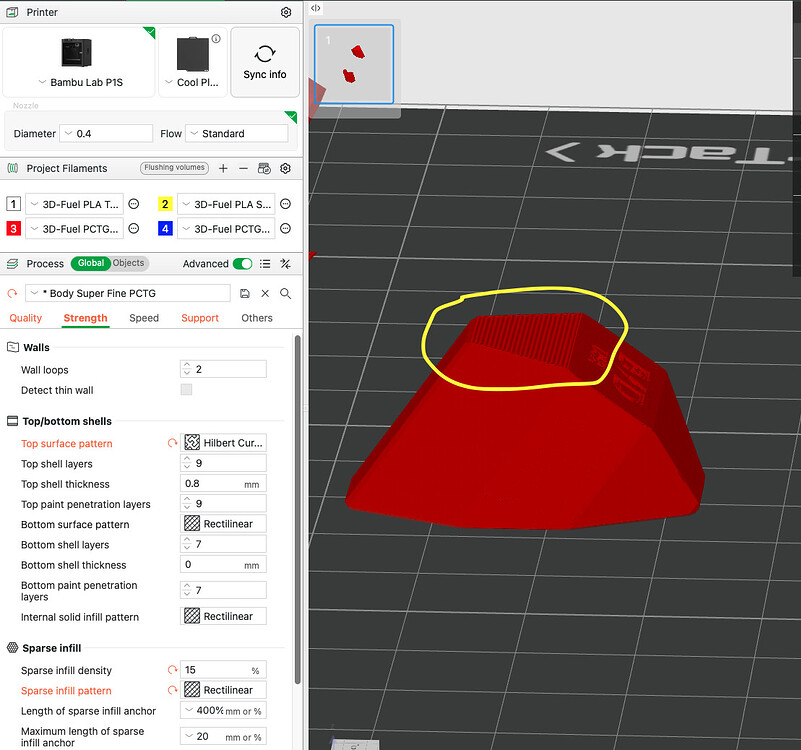Click the Wall loops value field
Viewport: 801px width, 750px height.
click(223, 369)
